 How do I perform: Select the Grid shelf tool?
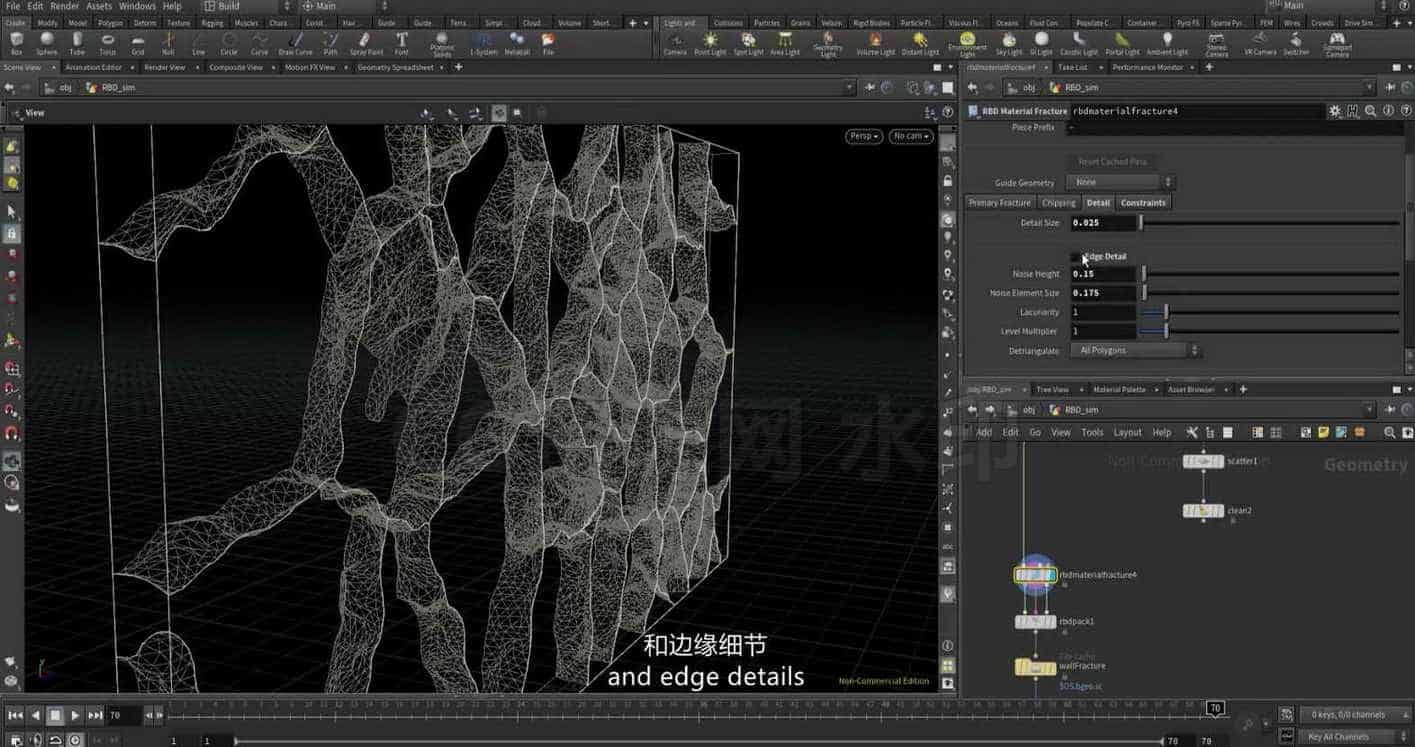coord(138,43)
